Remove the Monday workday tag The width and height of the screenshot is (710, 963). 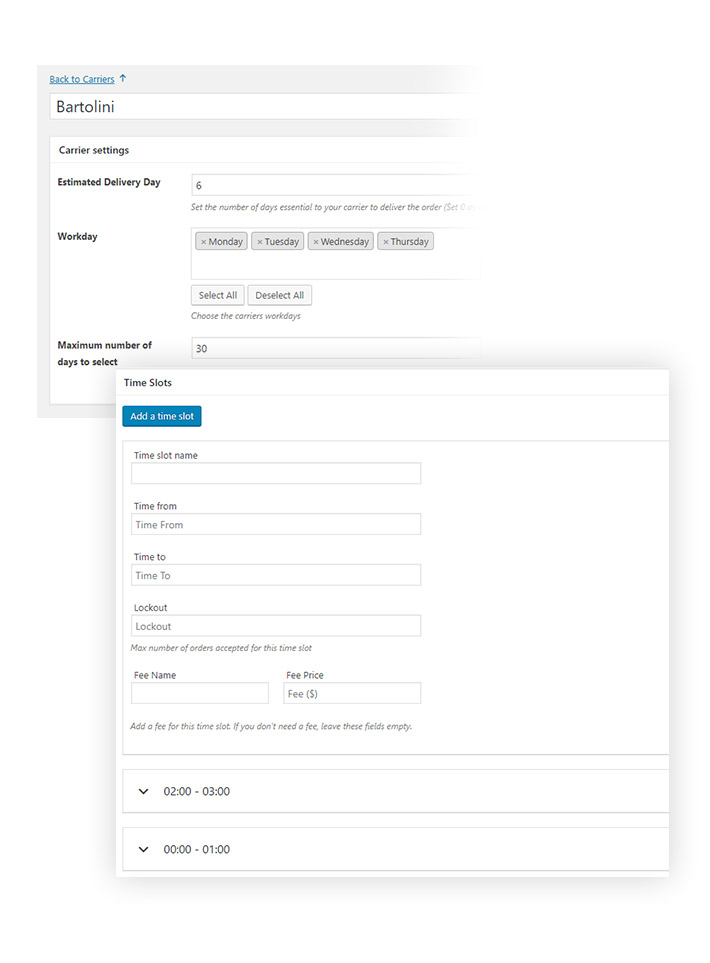tap(203, 242)
